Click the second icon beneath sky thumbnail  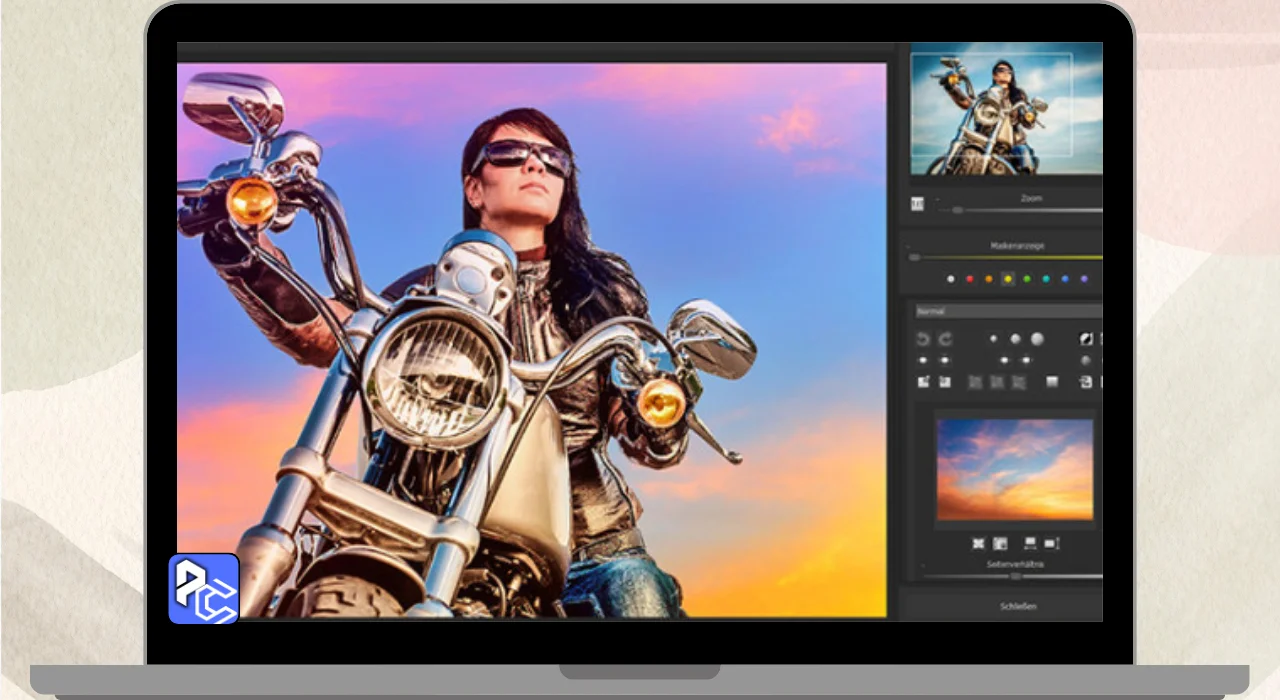(x=1000, y=544)
